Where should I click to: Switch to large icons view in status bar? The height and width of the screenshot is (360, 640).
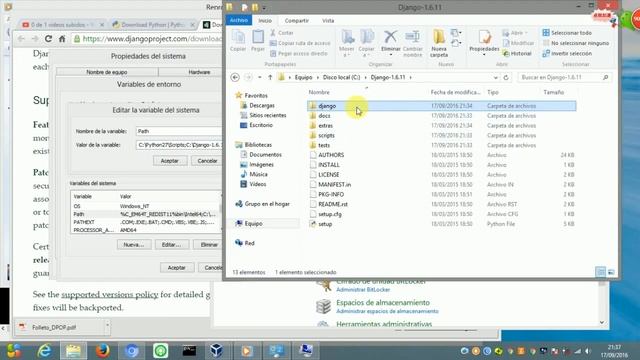click(611, 272)
